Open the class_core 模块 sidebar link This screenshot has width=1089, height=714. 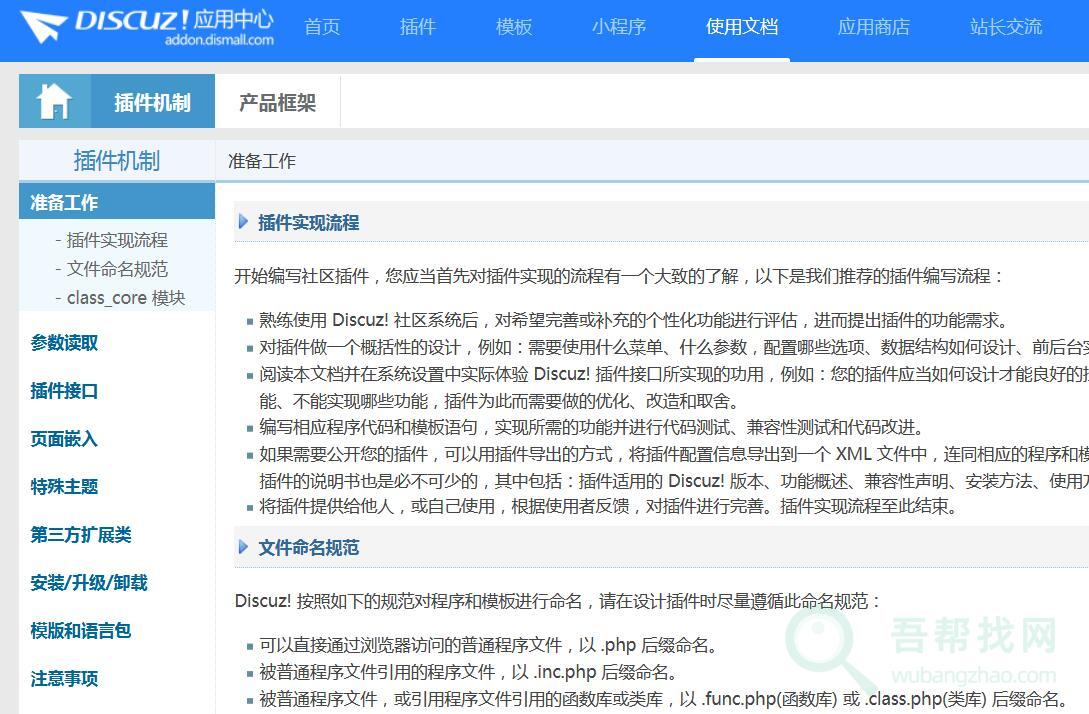click(125, 298)
